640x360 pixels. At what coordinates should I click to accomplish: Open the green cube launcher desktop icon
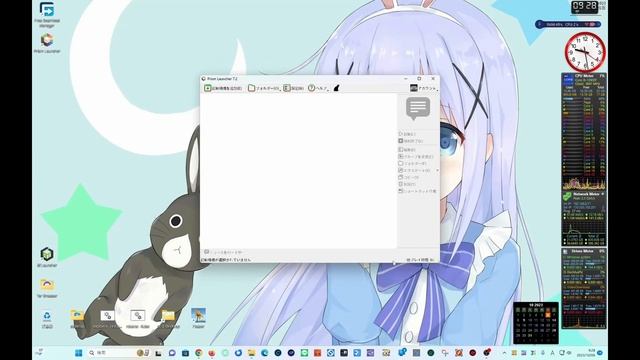[47, 257]
